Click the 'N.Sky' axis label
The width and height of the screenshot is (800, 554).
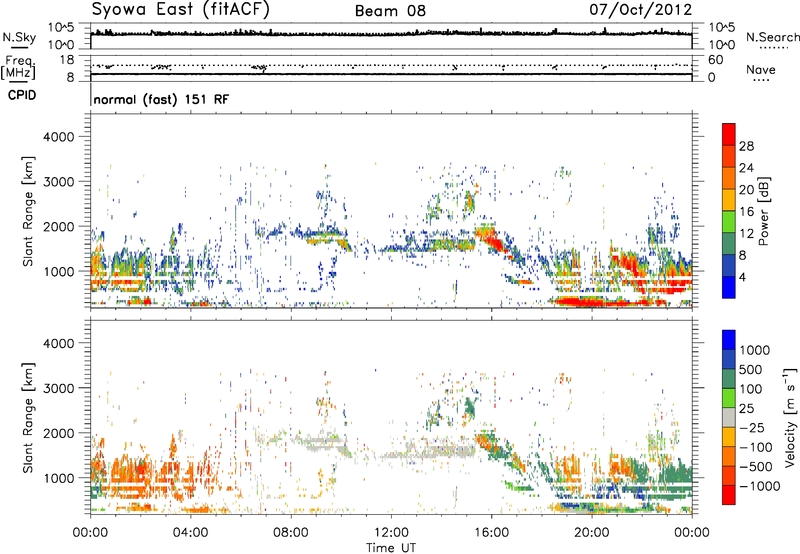coord(19,37)
